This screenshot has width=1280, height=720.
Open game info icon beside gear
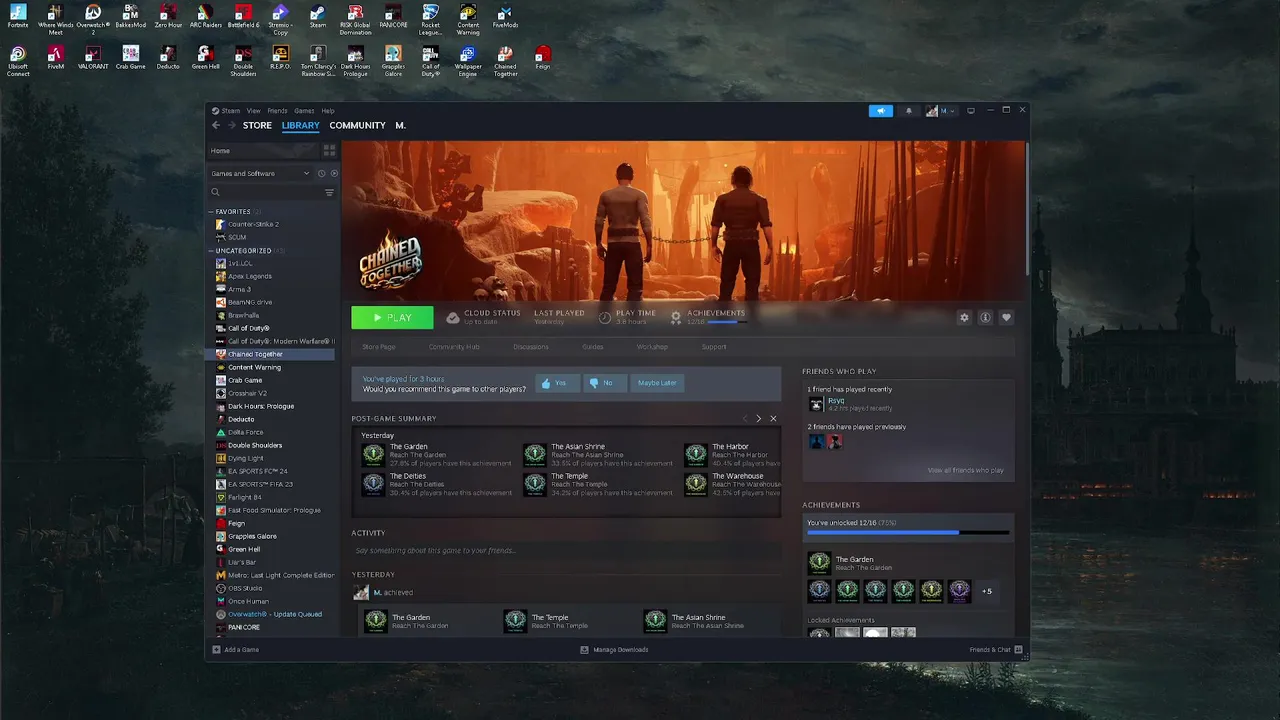pyautogui.click(x=985, y=317)
